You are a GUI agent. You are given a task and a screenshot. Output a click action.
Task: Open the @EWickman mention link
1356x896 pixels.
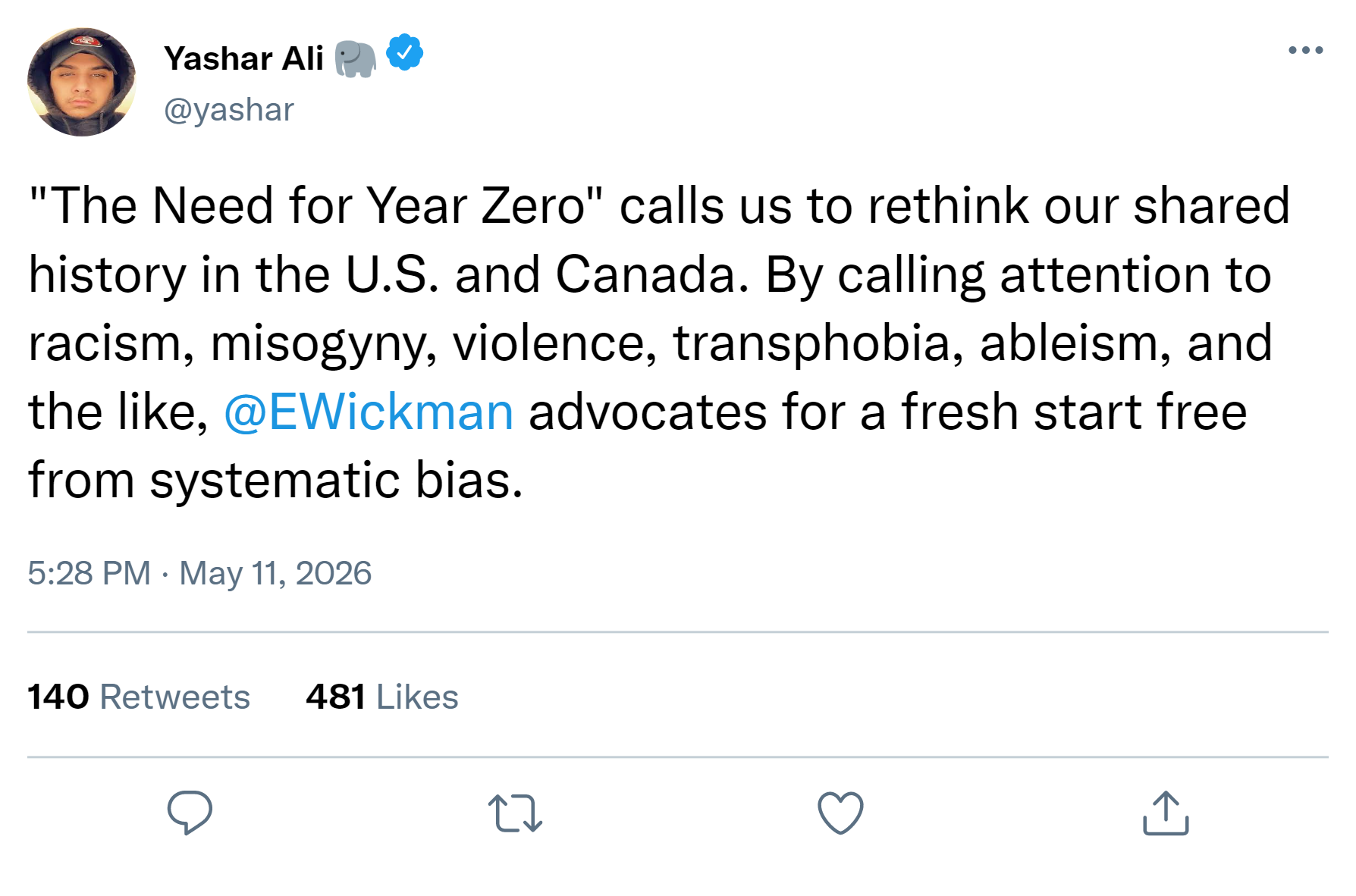click(369, 412)
